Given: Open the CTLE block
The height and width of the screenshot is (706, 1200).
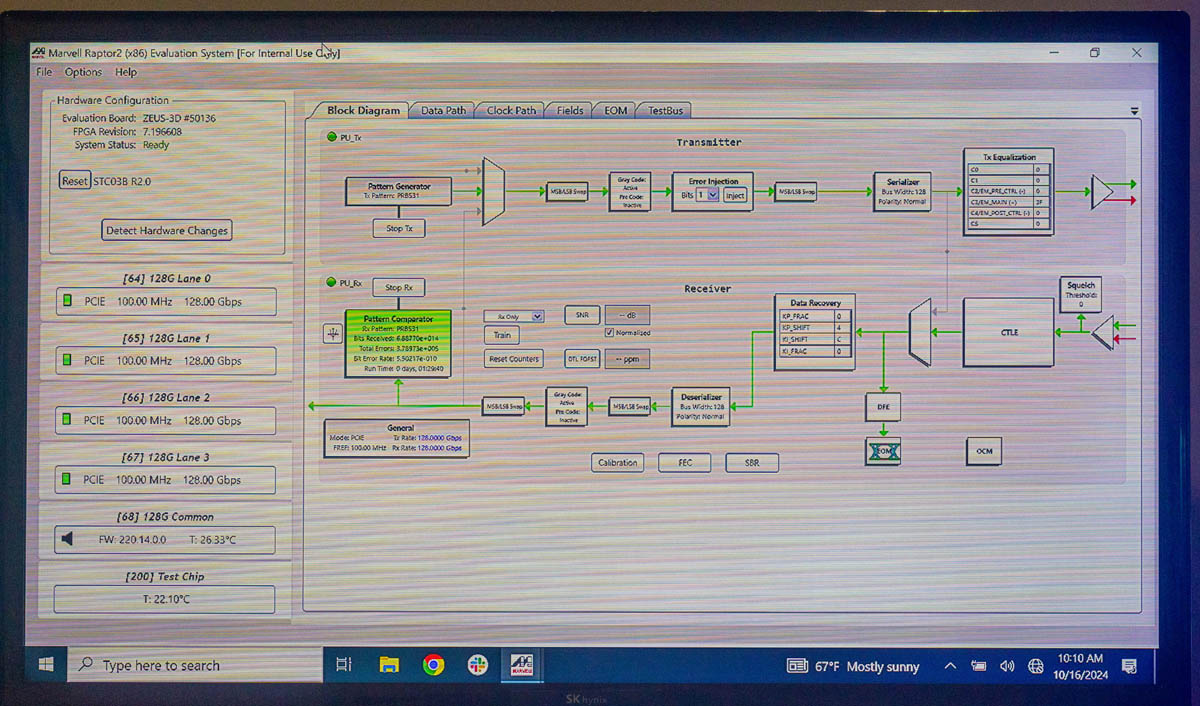Looking at the screenshot, I should coord(1008,332).
